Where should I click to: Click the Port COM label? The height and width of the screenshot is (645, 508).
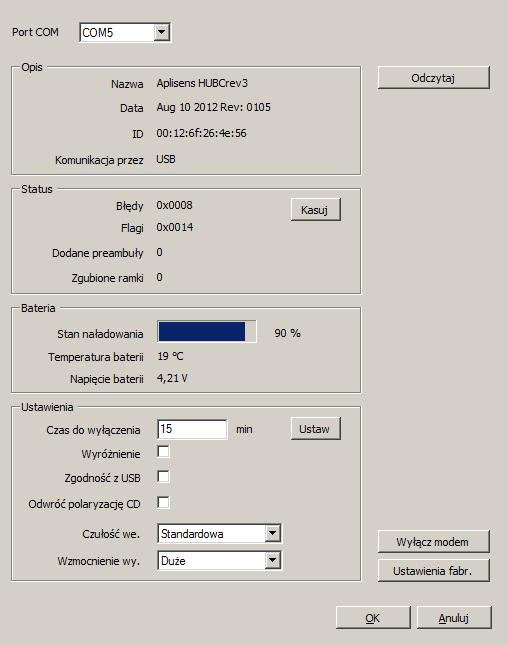[35, 32]
